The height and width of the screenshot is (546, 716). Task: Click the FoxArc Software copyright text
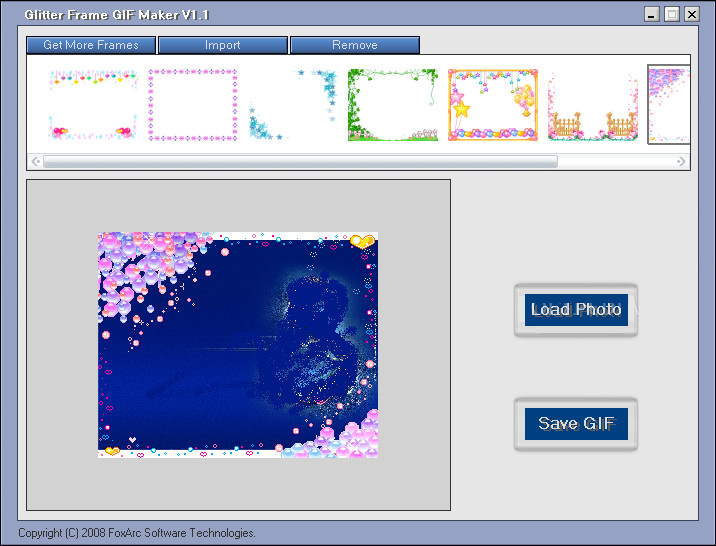tap(137, 533)
